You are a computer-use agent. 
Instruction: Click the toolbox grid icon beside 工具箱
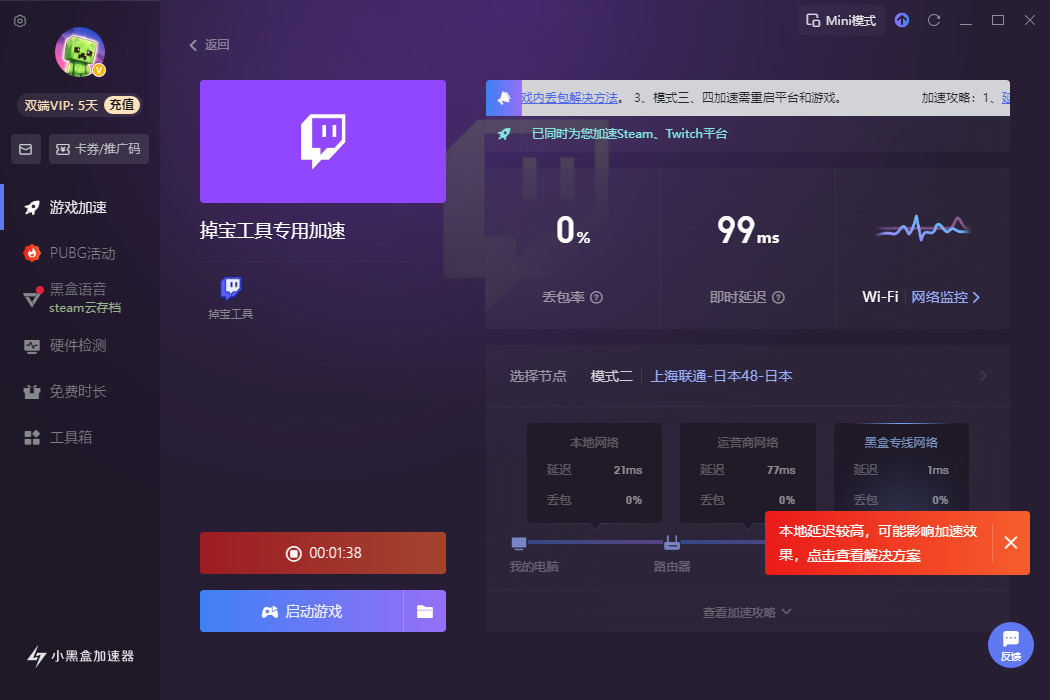[31, 437]
